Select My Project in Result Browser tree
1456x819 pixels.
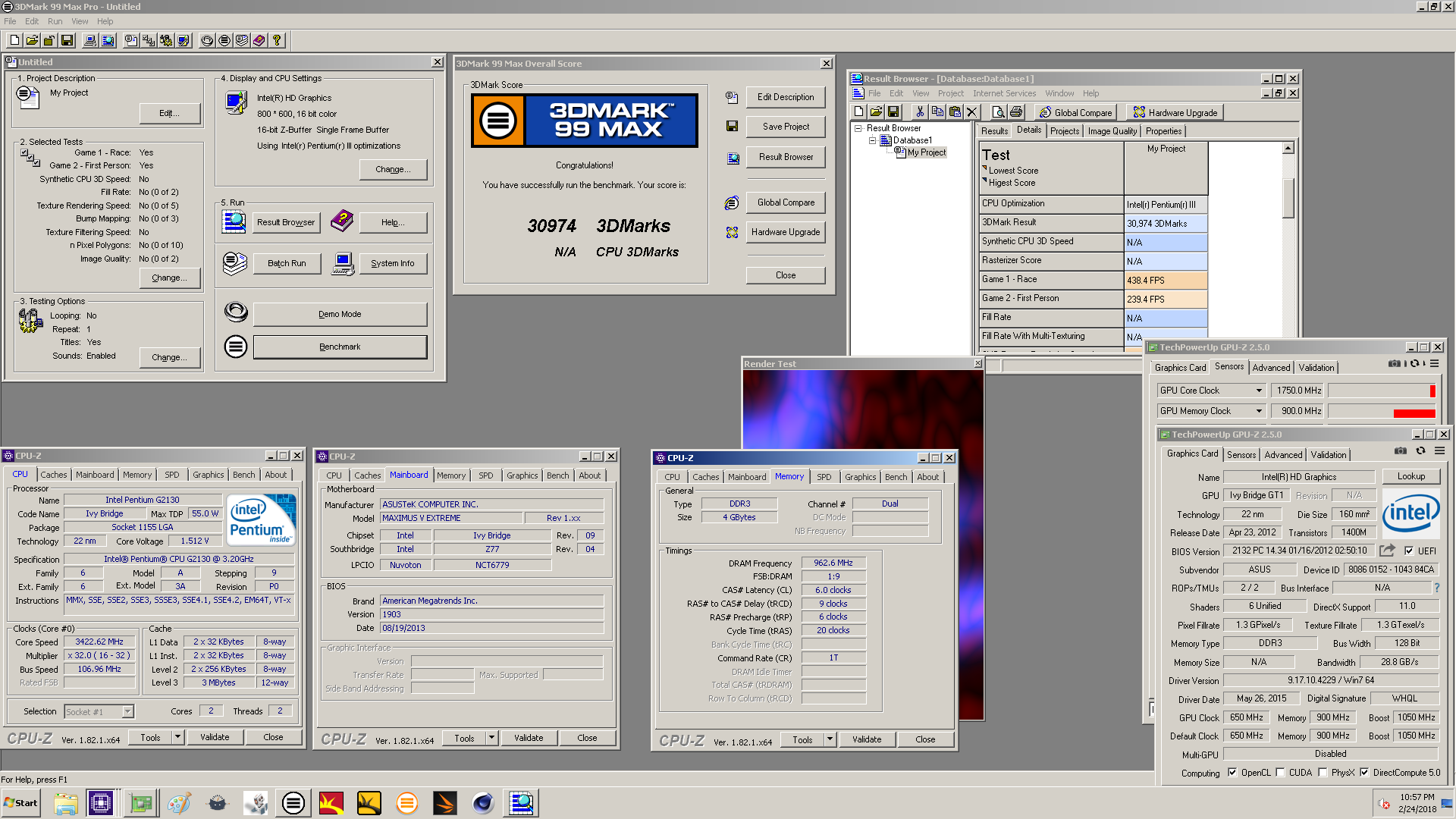point(927,152)
